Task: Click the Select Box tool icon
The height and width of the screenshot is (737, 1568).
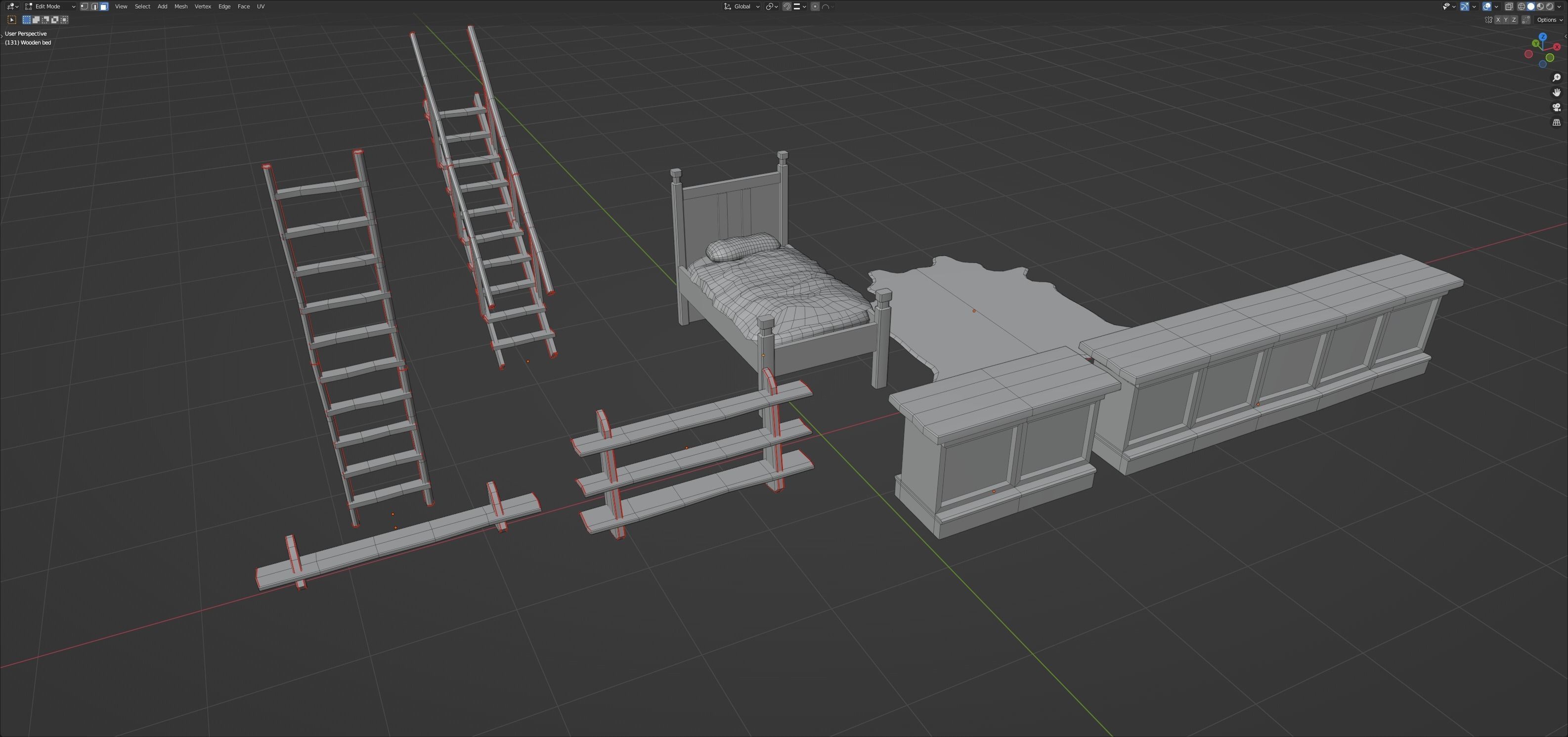Action: coord(11,19)
